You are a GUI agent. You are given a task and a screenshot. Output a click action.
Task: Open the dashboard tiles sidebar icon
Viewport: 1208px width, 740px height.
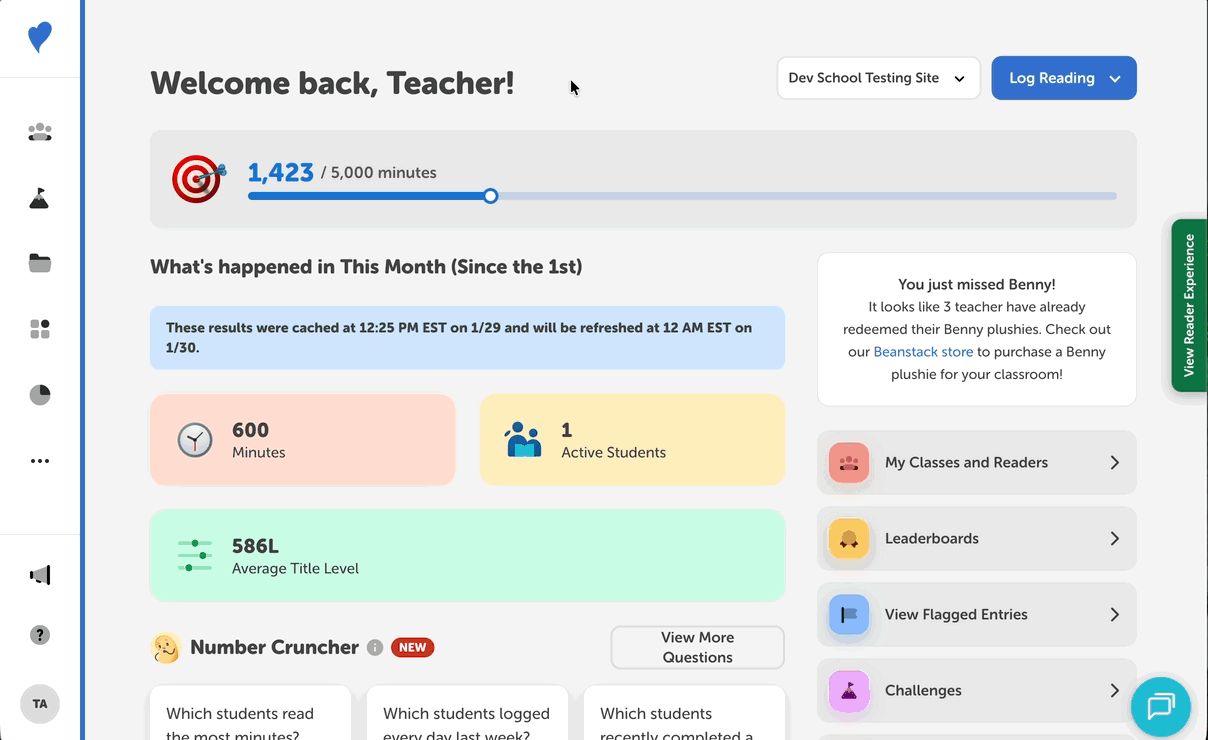pos(40,329)
